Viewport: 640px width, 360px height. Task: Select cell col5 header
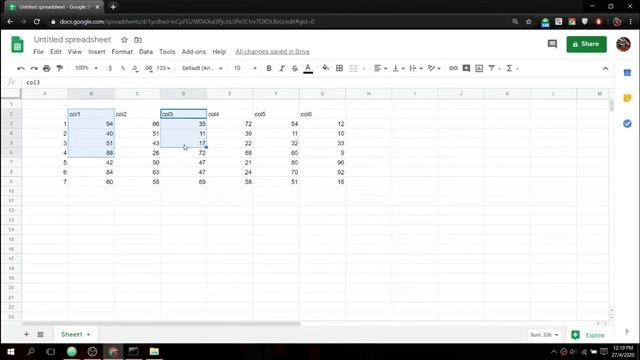click(x=276, y=114)
